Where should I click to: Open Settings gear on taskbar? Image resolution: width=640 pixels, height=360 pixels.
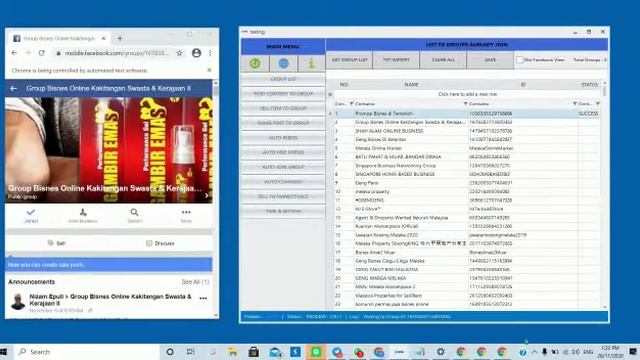(440, 352)
